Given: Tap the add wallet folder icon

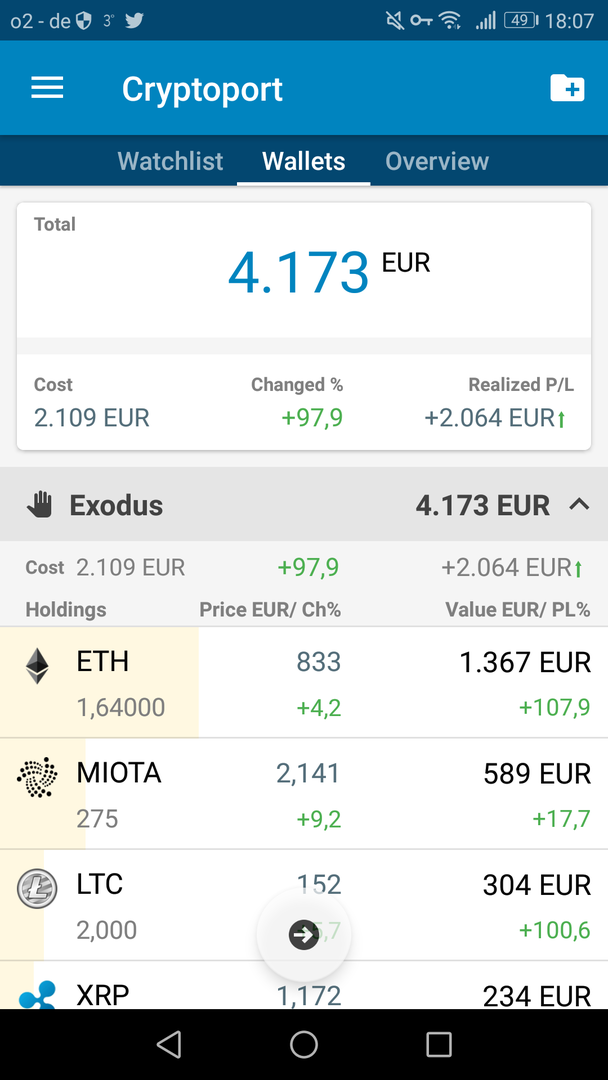Looking at the screenshot, I should pos(567,88).
